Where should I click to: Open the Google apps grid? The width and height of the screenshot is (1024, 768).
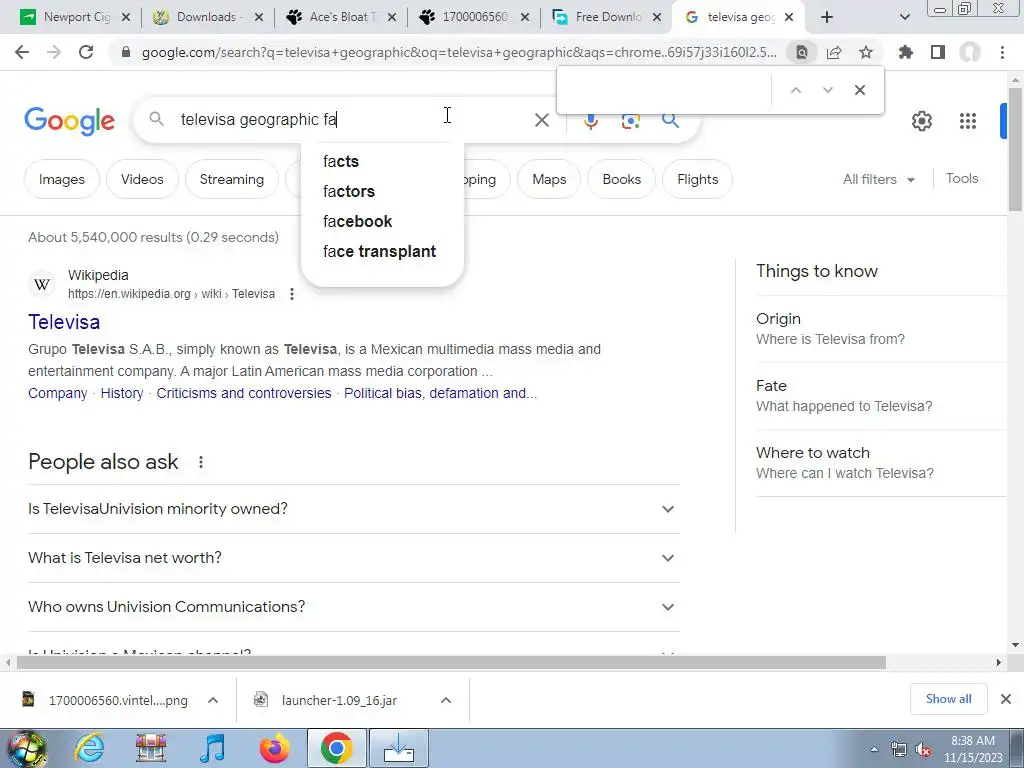[968, 121]
